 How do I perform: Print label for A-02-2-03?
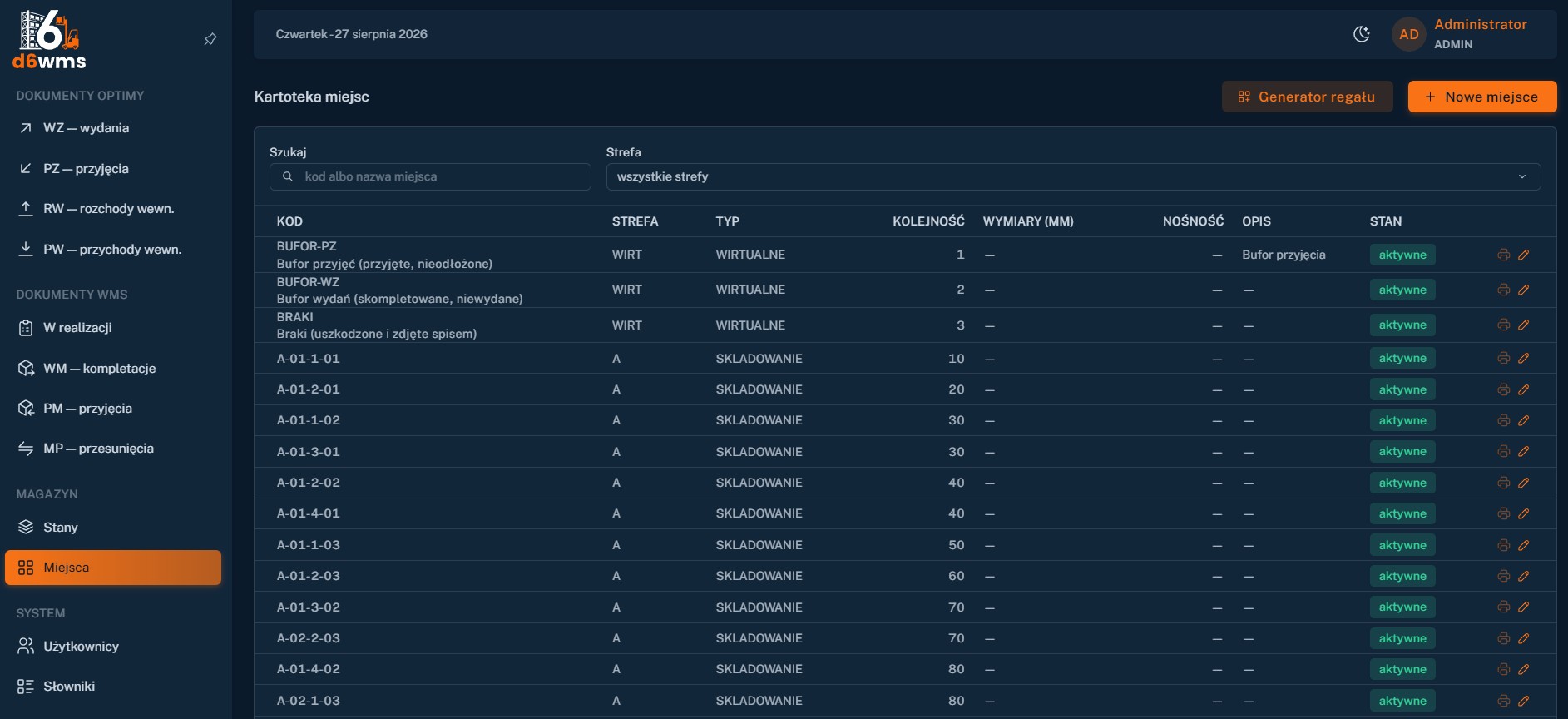pos(1504,638)
